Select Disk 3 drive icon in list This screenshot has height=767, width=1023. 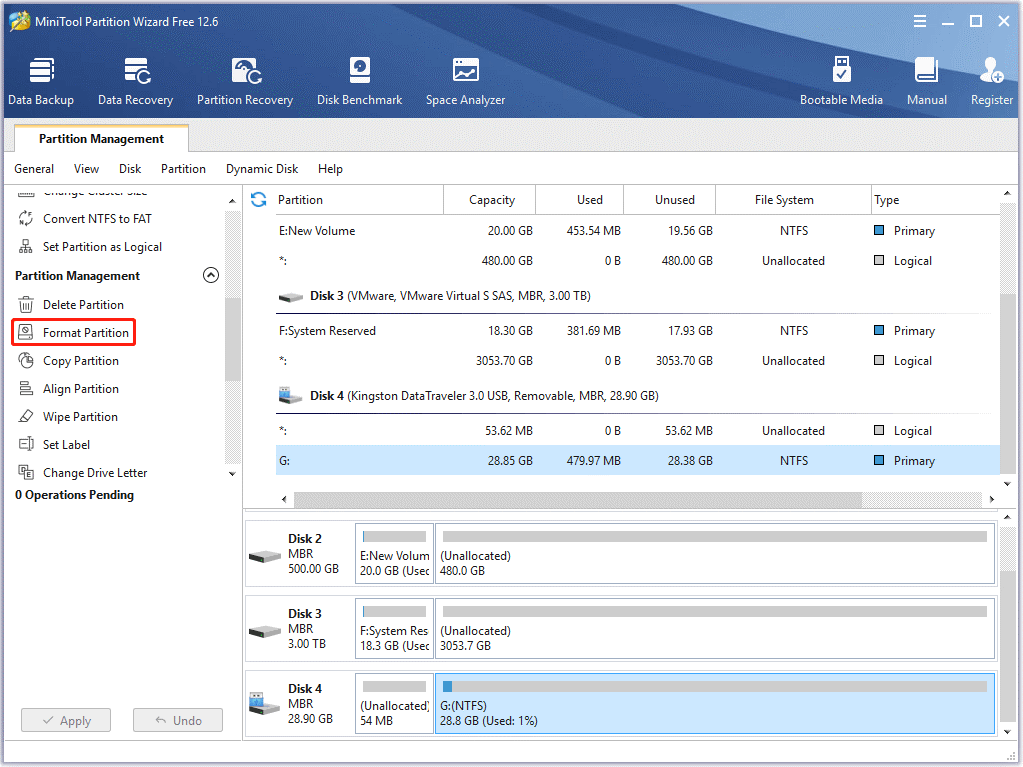290,297
